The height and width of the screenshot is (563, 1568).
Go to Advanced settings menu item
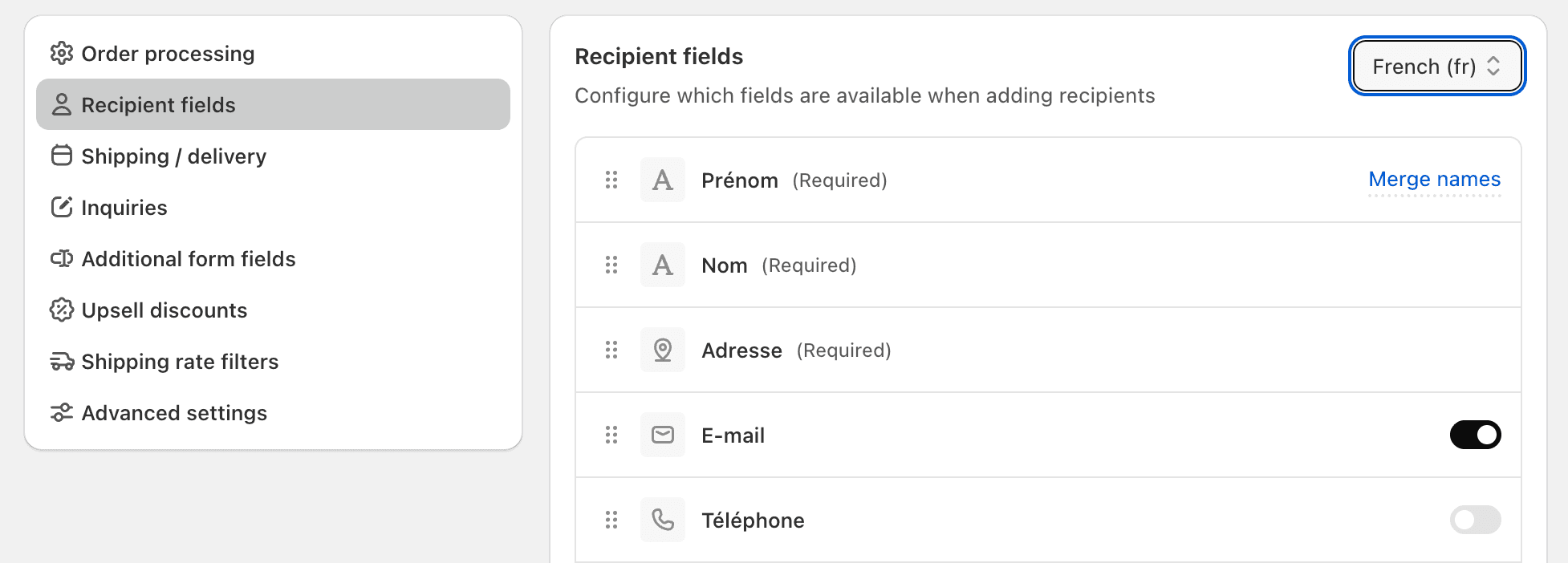pos(174,413)
